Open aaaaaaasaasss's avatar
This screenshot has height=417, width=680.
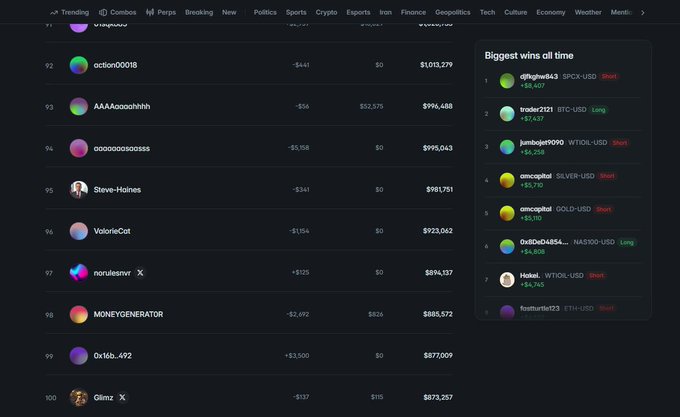79,148
